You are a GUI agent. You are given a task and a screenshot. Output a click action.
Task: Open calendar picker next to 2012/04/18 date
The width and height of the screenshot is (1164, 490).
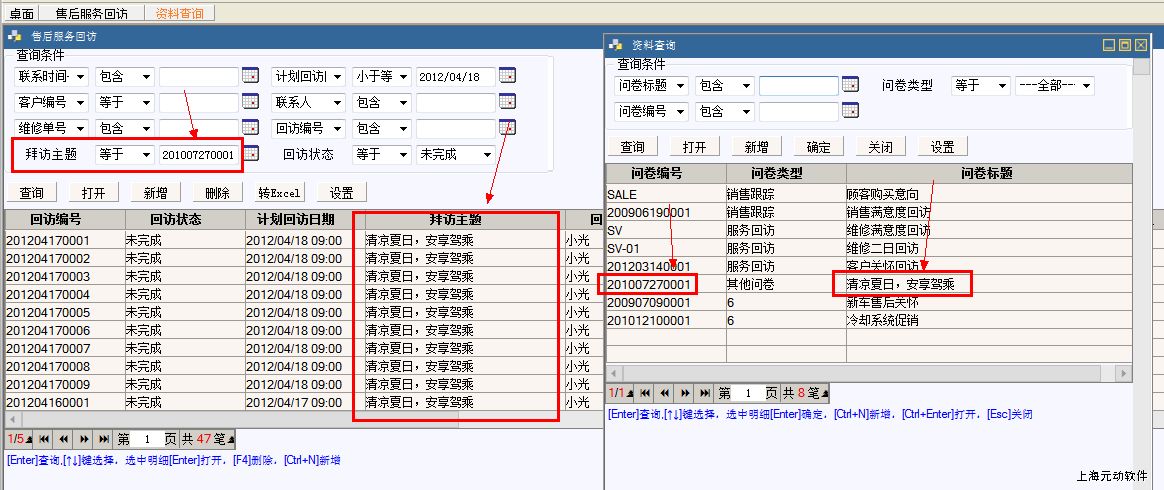tap(507, 76)
